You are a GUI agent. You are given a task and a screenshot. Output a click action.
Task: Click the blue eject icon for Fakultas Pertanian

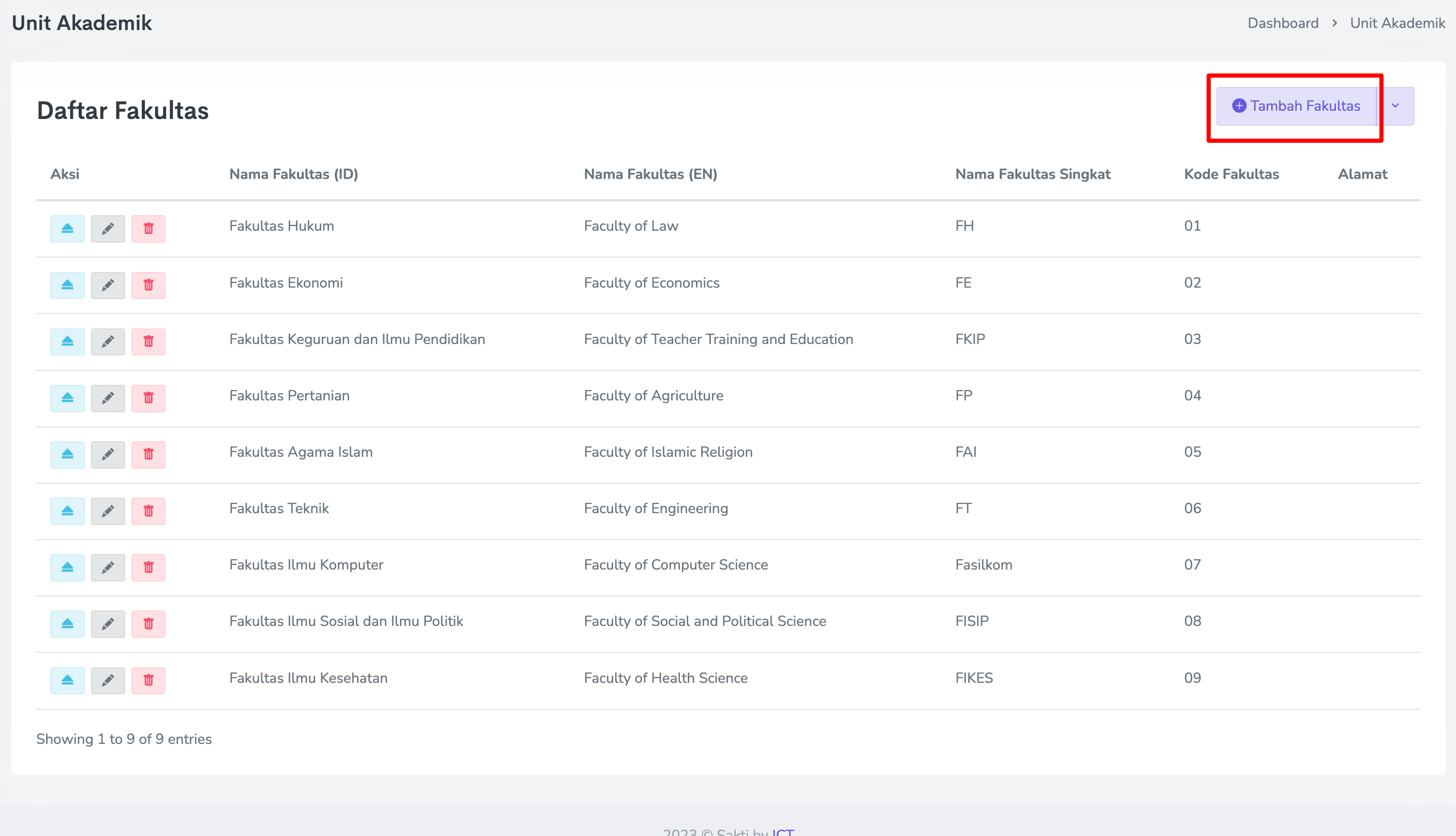coord(67,398)
